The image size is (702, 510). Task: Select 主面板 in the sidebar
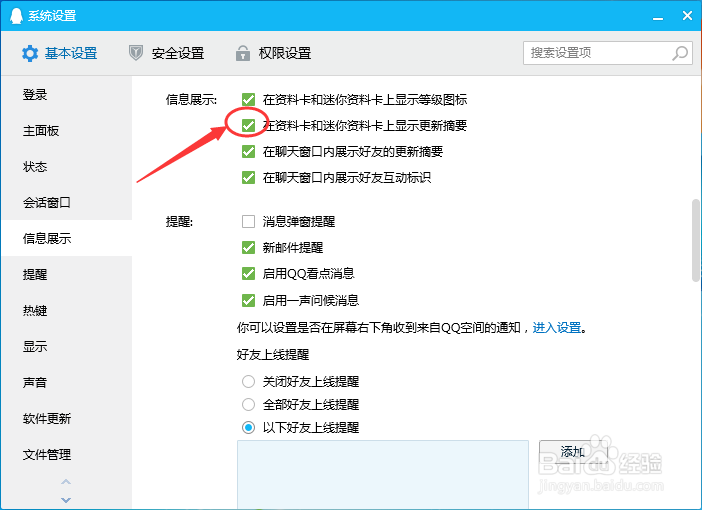[x=67, y=130]
